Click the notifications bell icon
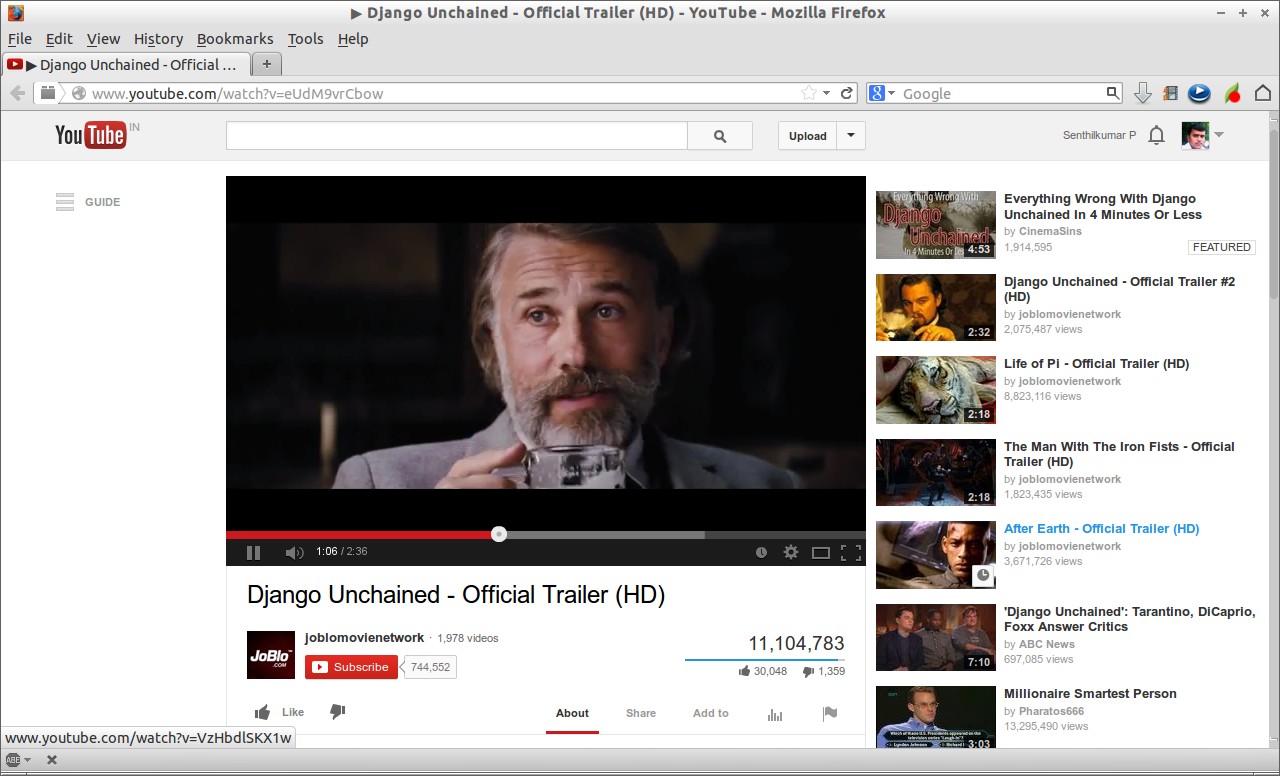The image size is (1280, 776). (x=1157, y=135)
